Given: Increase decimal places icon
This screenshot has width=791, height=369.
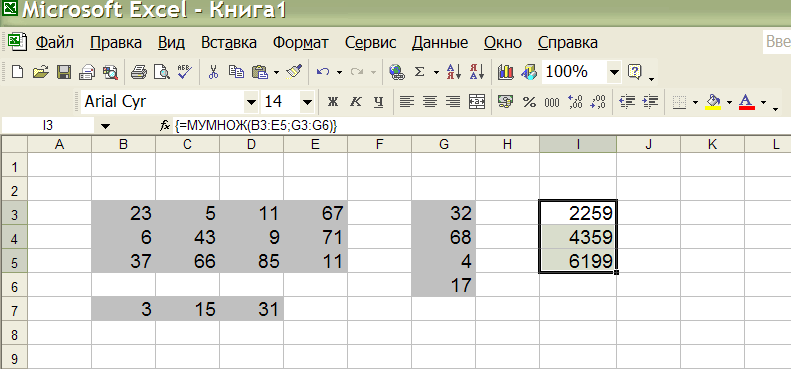Looking at the screenshot, I should pos(575,101).
